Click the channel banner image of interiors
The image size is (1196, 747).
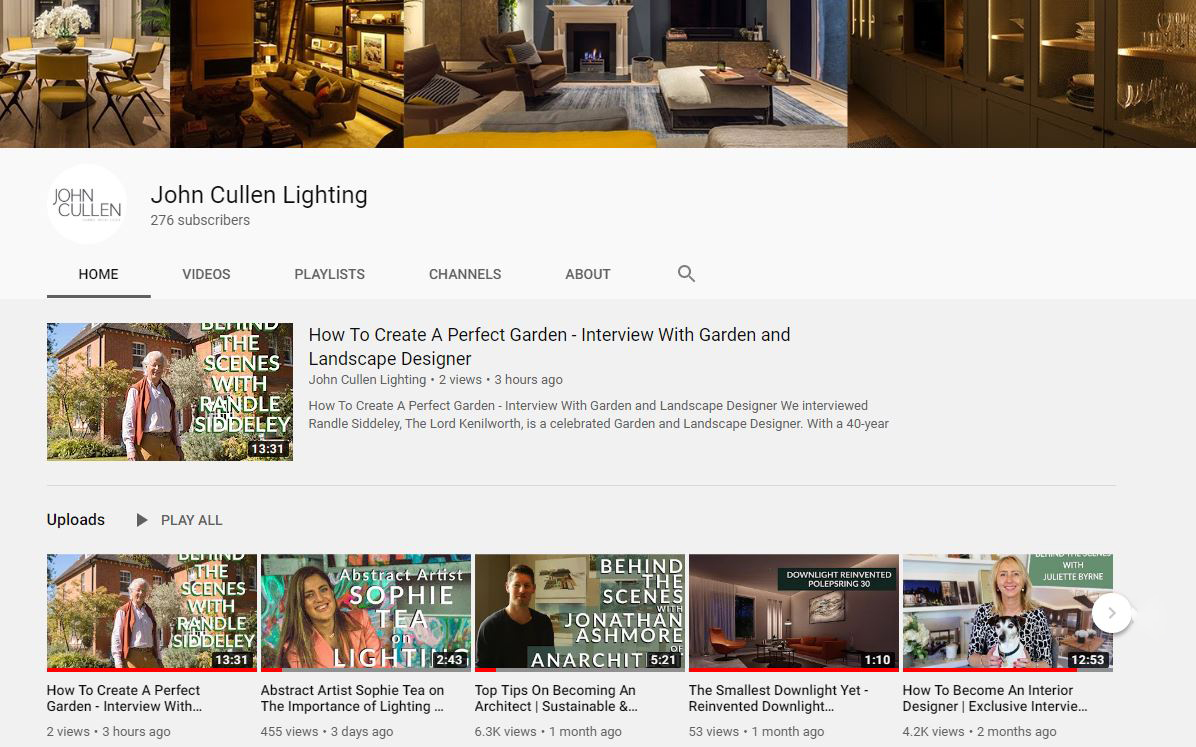[x=598, y=73]
